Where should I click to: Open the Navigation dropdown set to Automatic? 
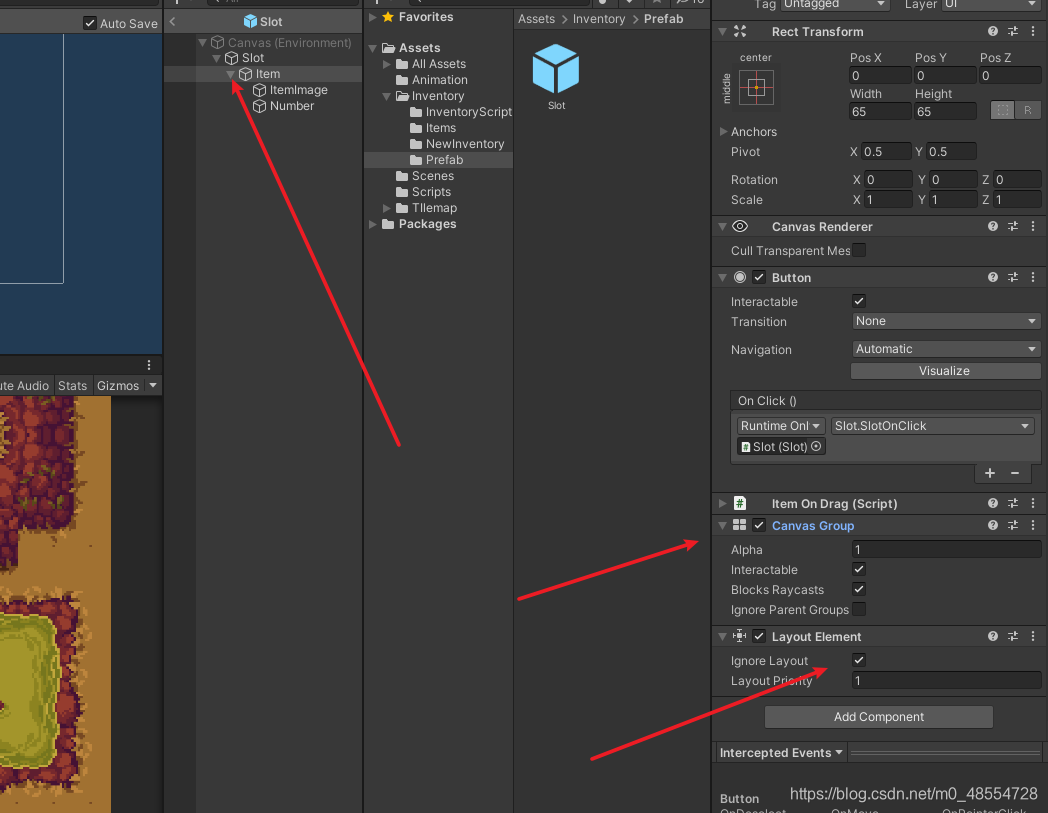tap(946, 349)
